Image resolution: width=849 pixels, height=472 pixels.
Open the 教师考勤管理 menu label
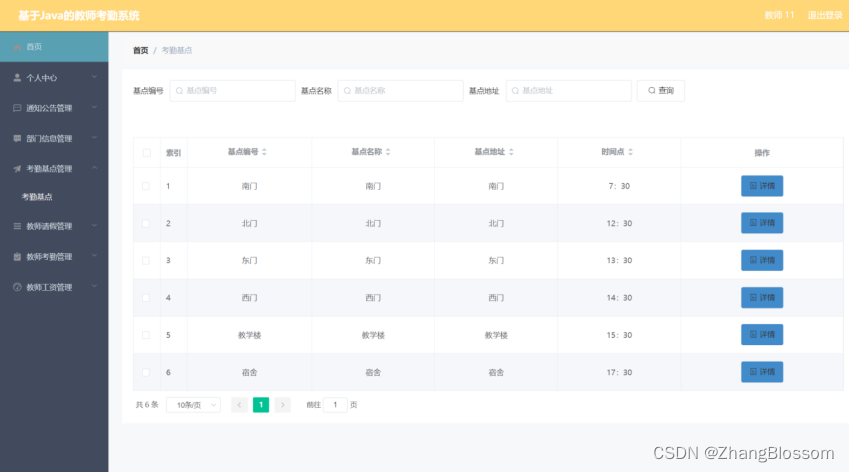click(x=49, y=257)
